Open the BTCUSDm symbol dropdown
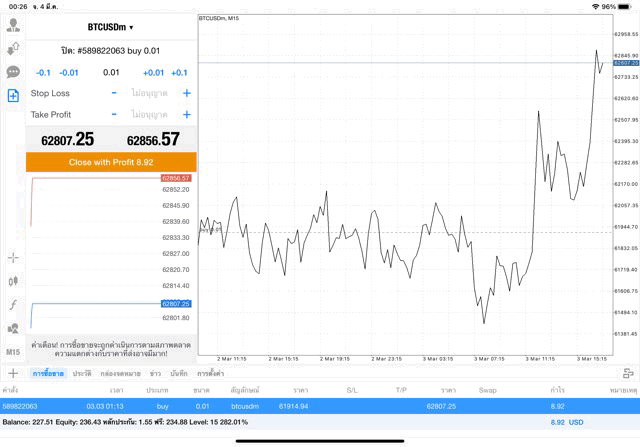The width and height of the screenshot is (640, 447). click(x=111, y=27)
